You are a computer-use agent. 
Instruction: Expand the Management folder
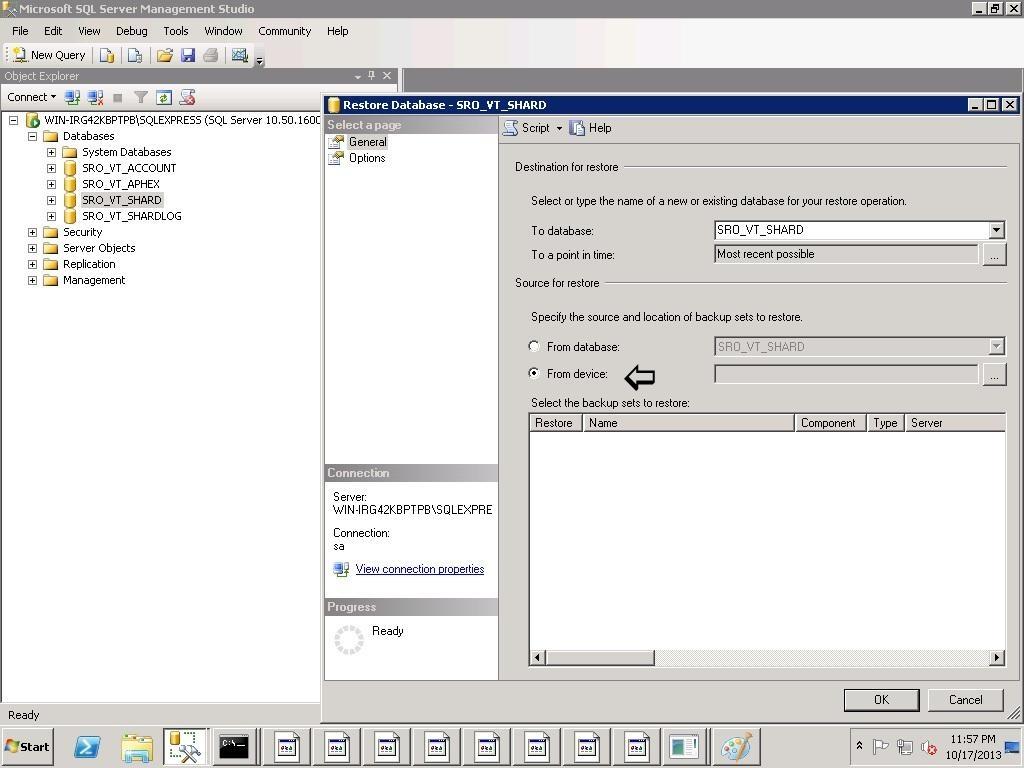click(32, 280)
